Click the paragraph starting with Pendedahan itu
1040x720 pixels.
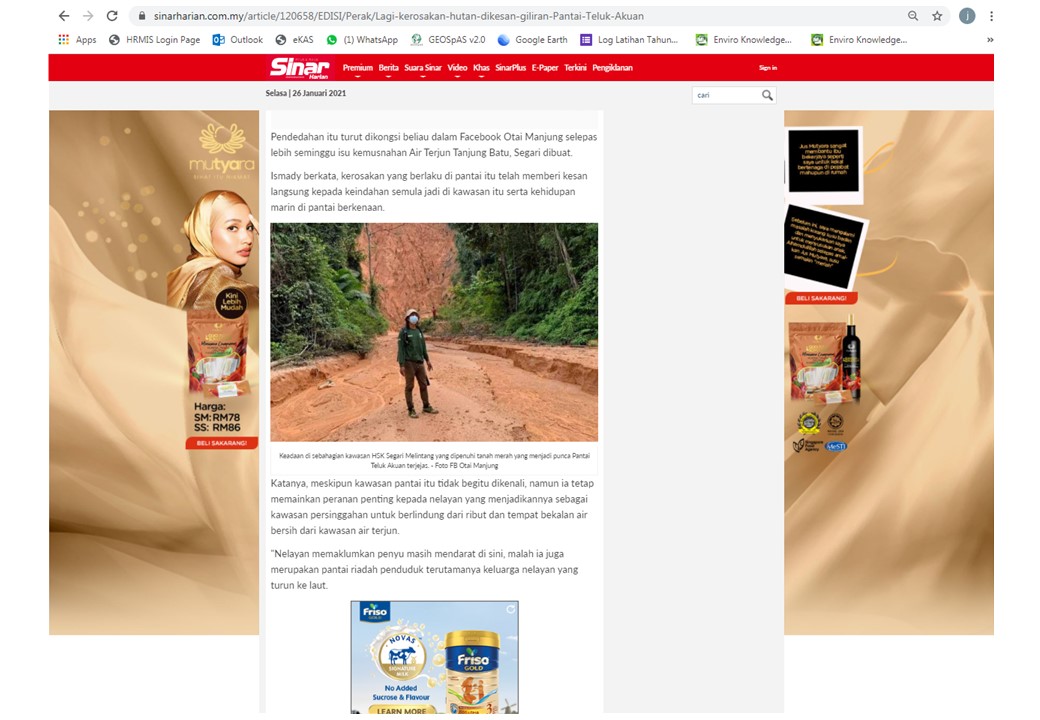(x=434, y=145)
